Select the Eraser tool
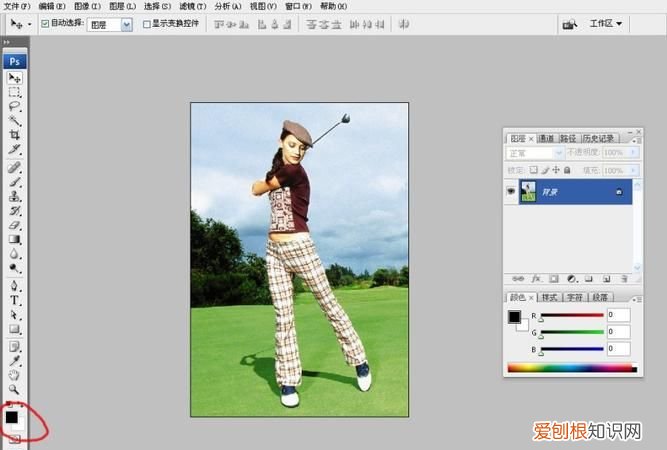 point(15,225)
